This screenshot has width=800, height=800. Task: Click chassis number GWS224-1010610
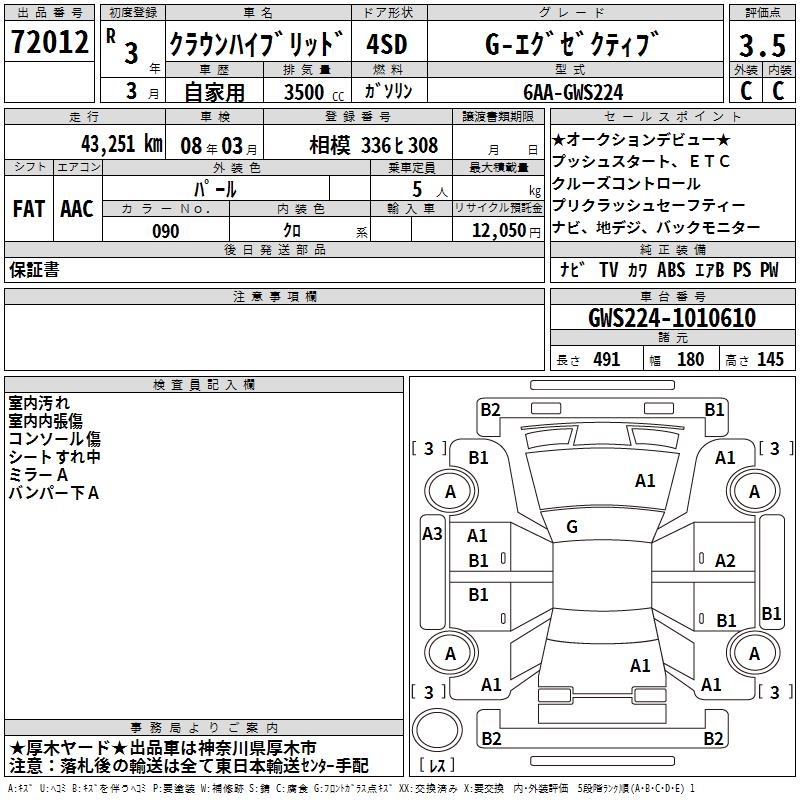click(672, 318)
